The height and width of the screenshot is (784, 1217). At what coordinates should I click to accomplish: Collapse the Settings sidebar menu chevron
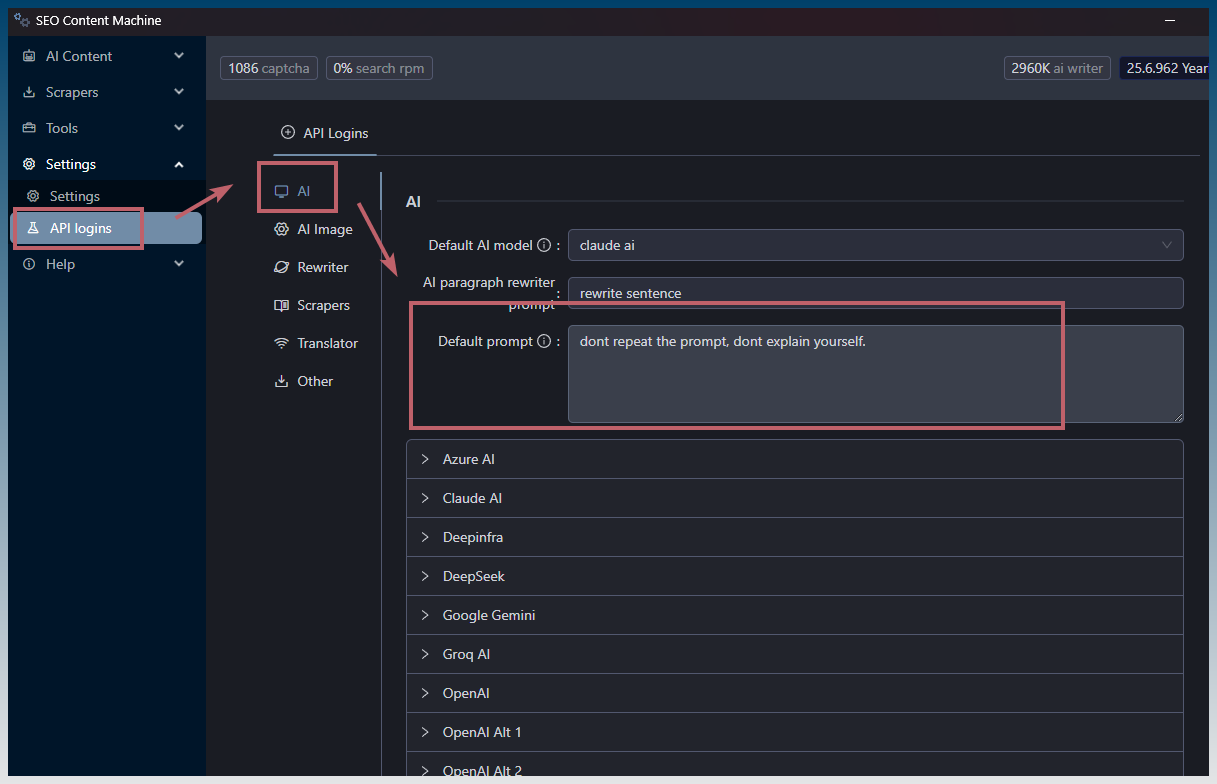179,164
